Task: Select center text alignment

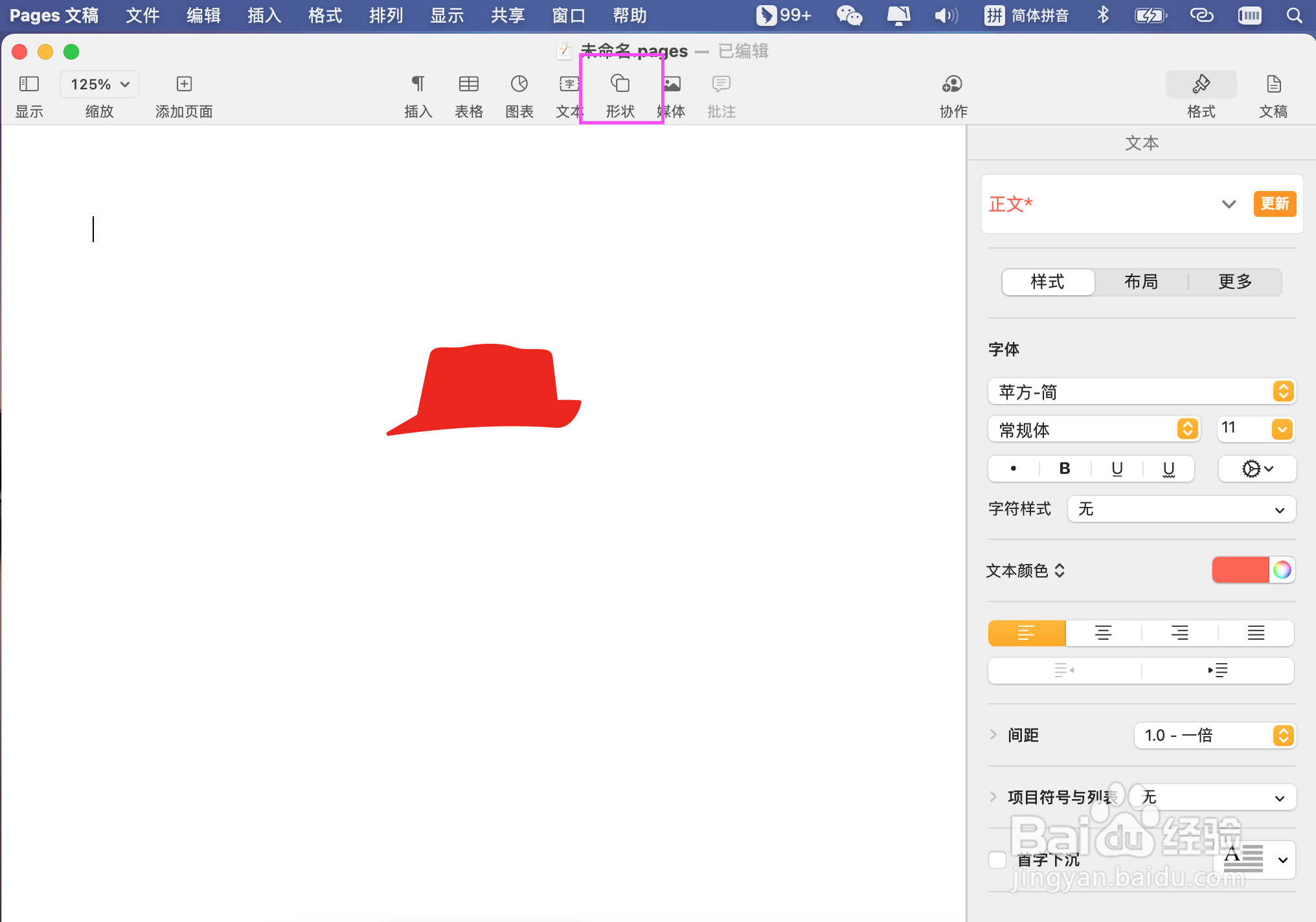Action: tap(1103, 633)
